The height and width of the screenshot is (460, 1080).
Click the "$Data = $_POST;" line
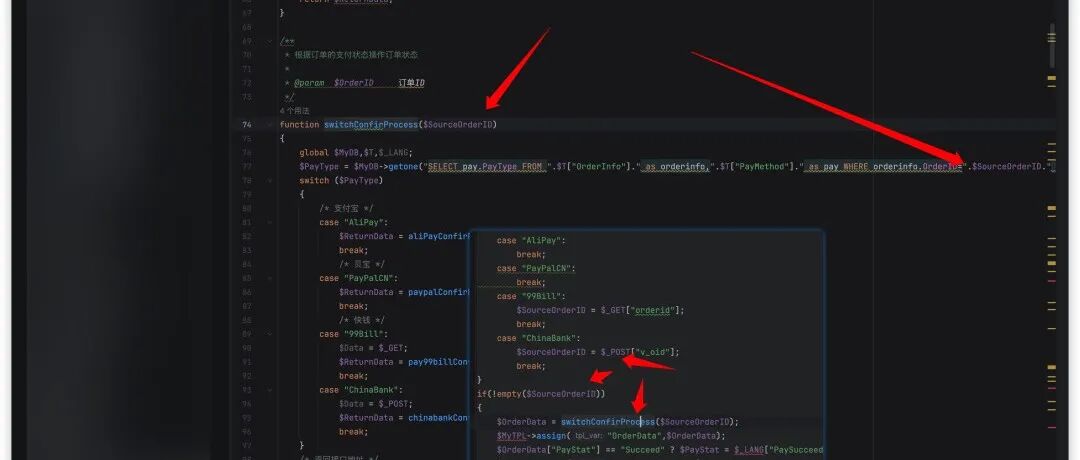point(375,404)
